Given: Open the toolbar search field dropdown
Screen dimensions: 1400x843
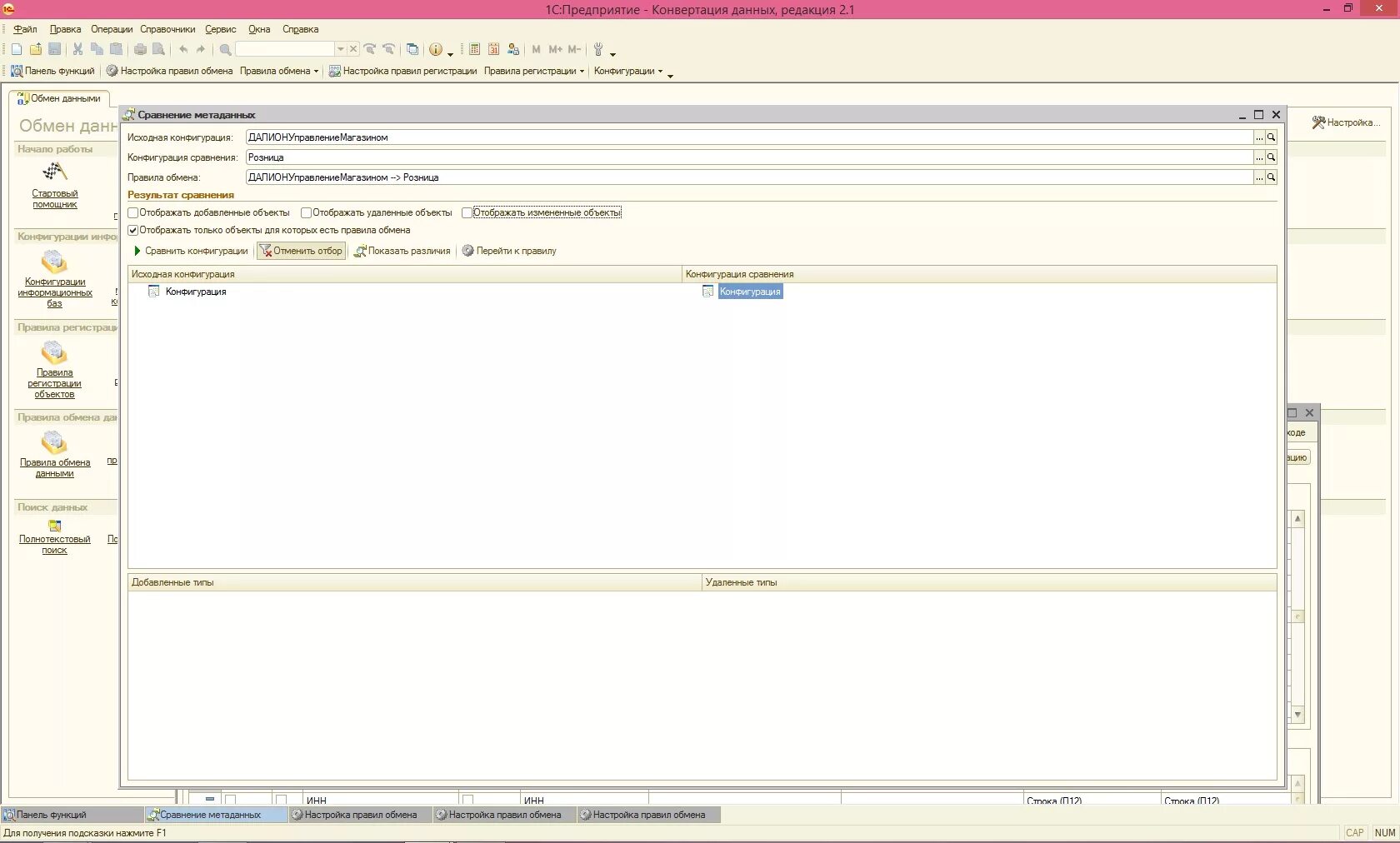Looking at the screenshot, I should (x=340, y=49).
